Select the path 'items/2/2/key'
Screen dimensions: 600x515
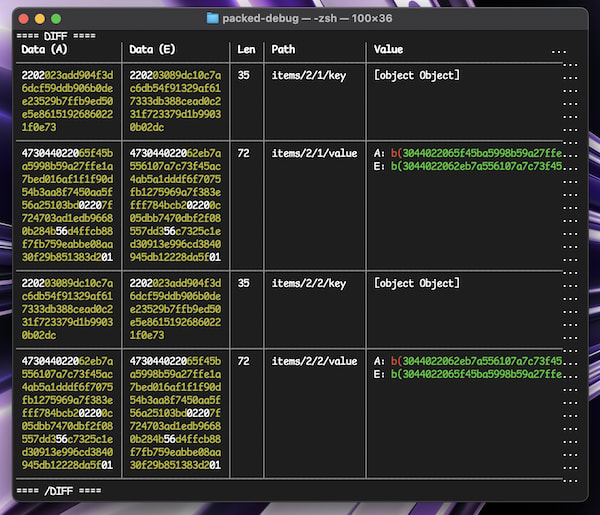tap(309, 284)
